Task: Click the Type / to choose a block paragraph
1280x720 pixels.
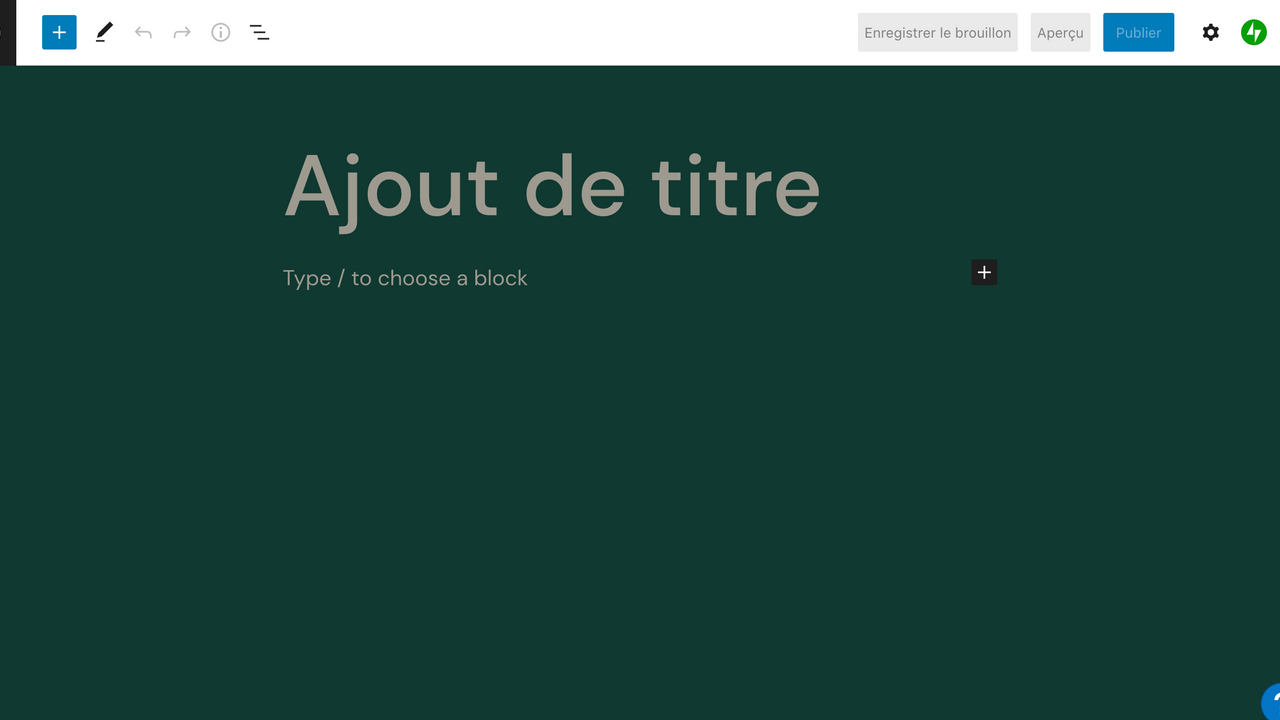Action: (x=405, y=278)
